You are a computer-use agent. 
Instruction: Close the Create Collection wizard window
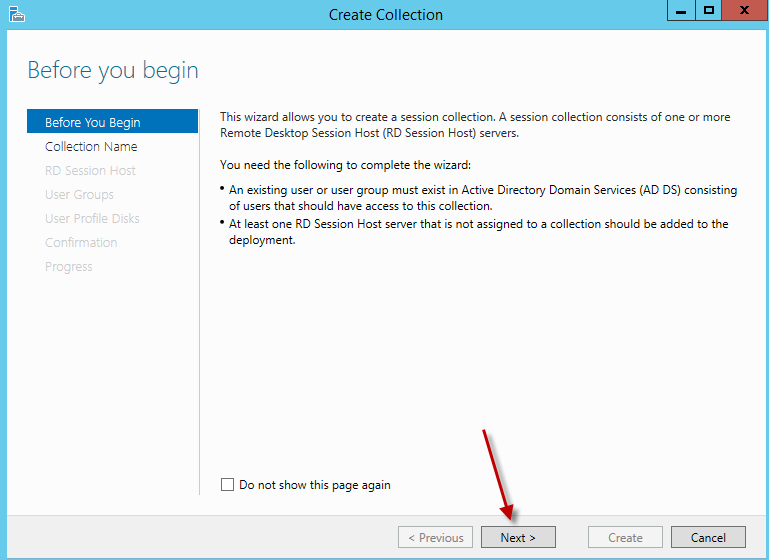[x=744, y=12]
